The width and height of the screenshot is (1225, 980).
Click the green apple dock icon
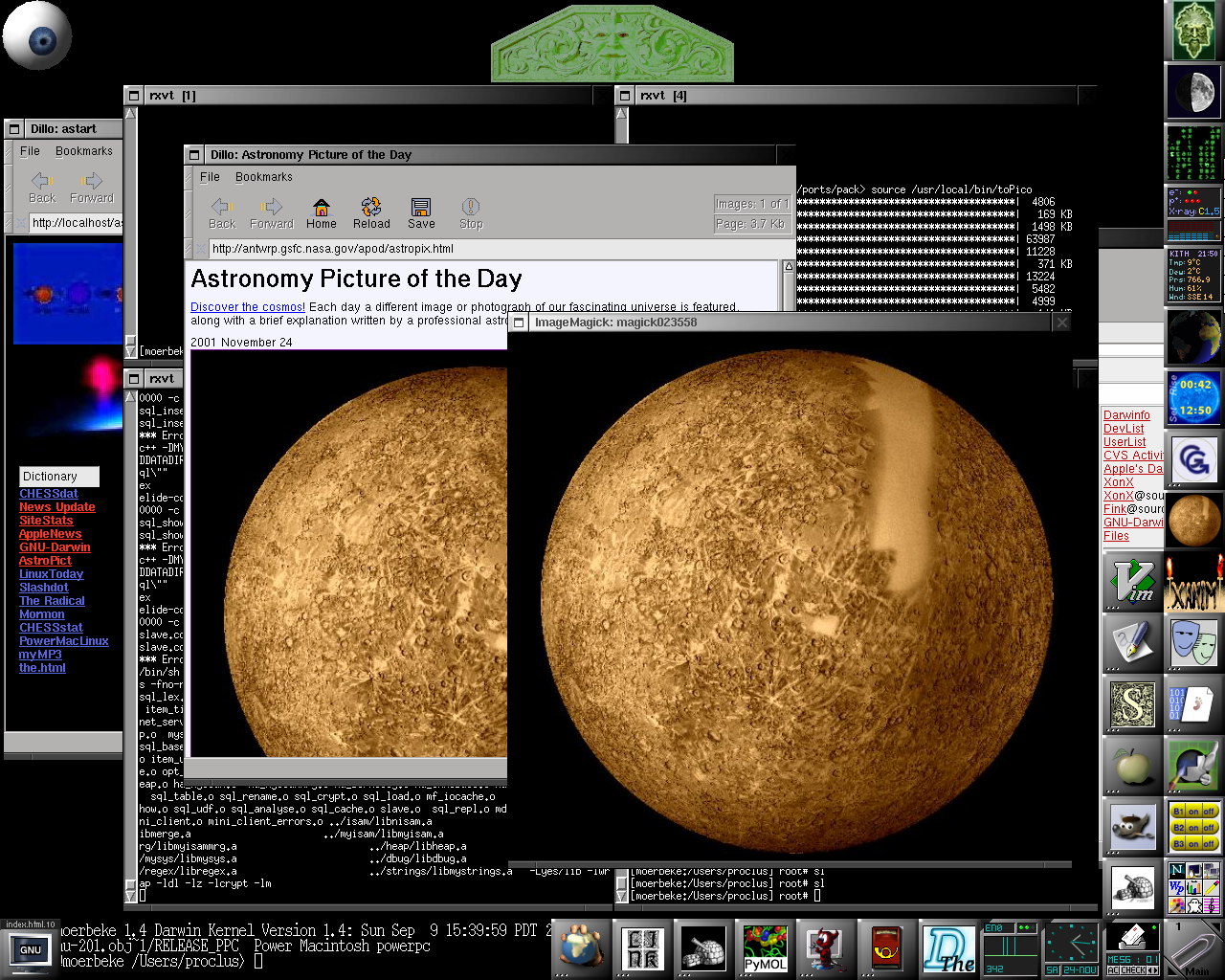click(1133, 765)
